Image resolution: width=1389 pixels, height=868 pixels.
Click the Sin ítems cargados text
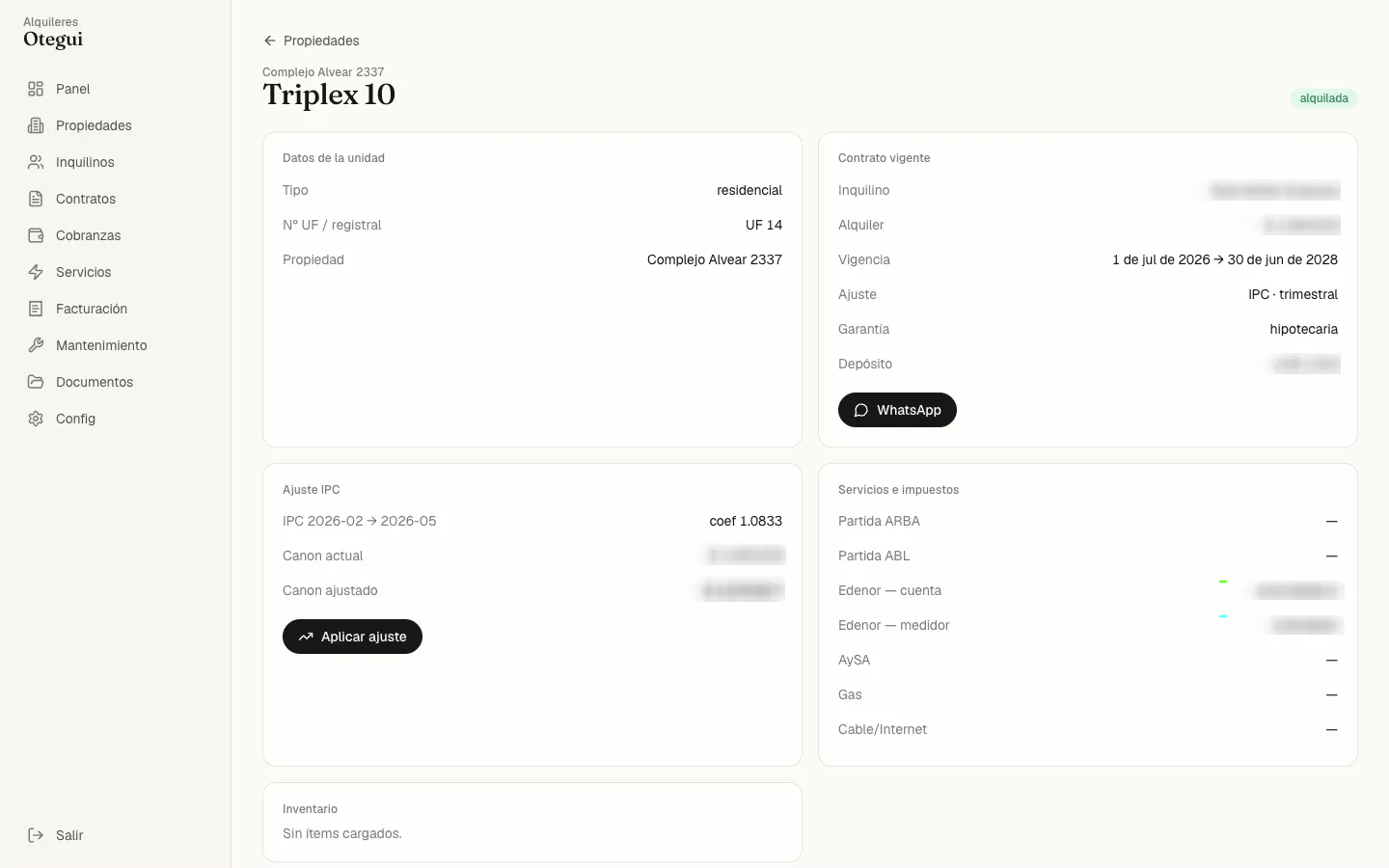click(342, 833)
